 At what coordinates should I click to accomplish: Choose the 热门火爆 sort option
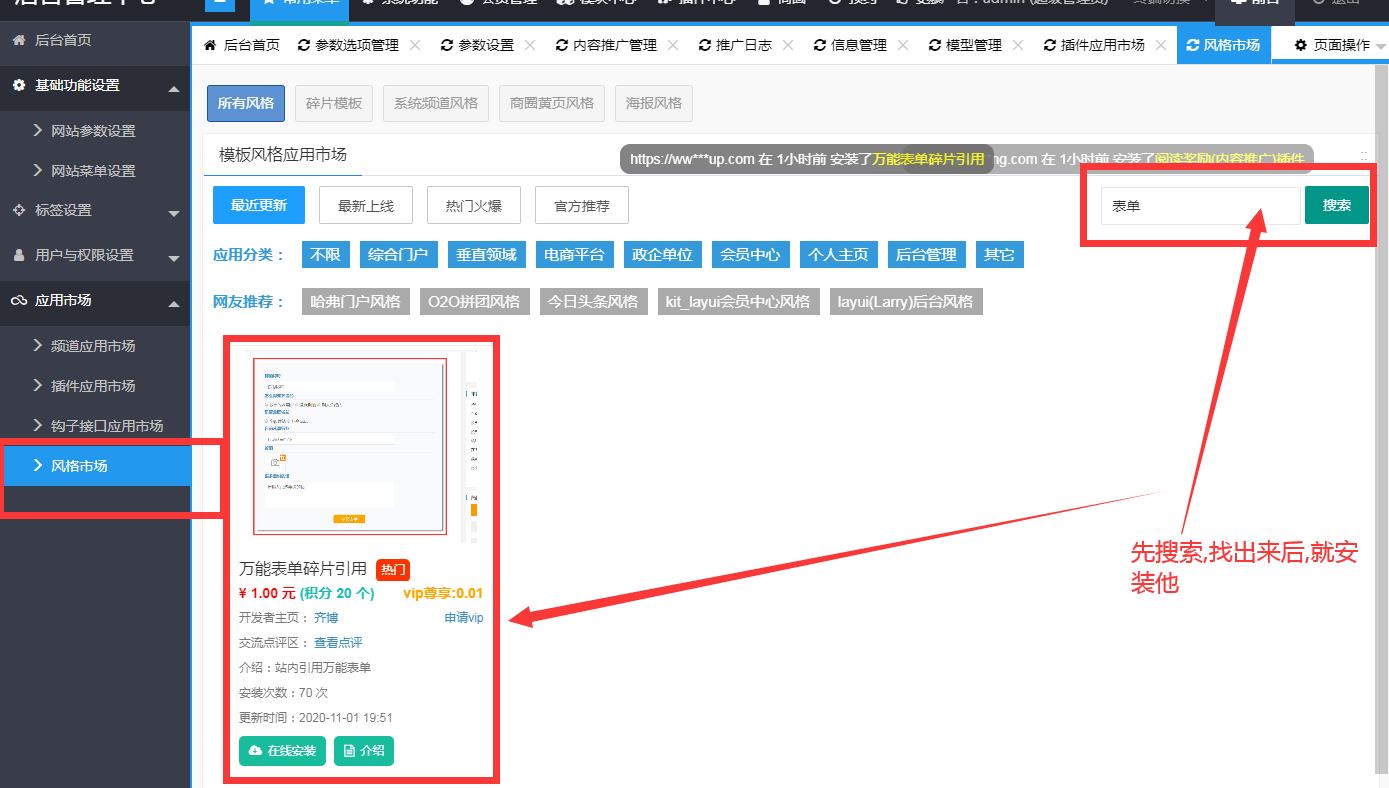pyautogui.click(x=474, y=205)
